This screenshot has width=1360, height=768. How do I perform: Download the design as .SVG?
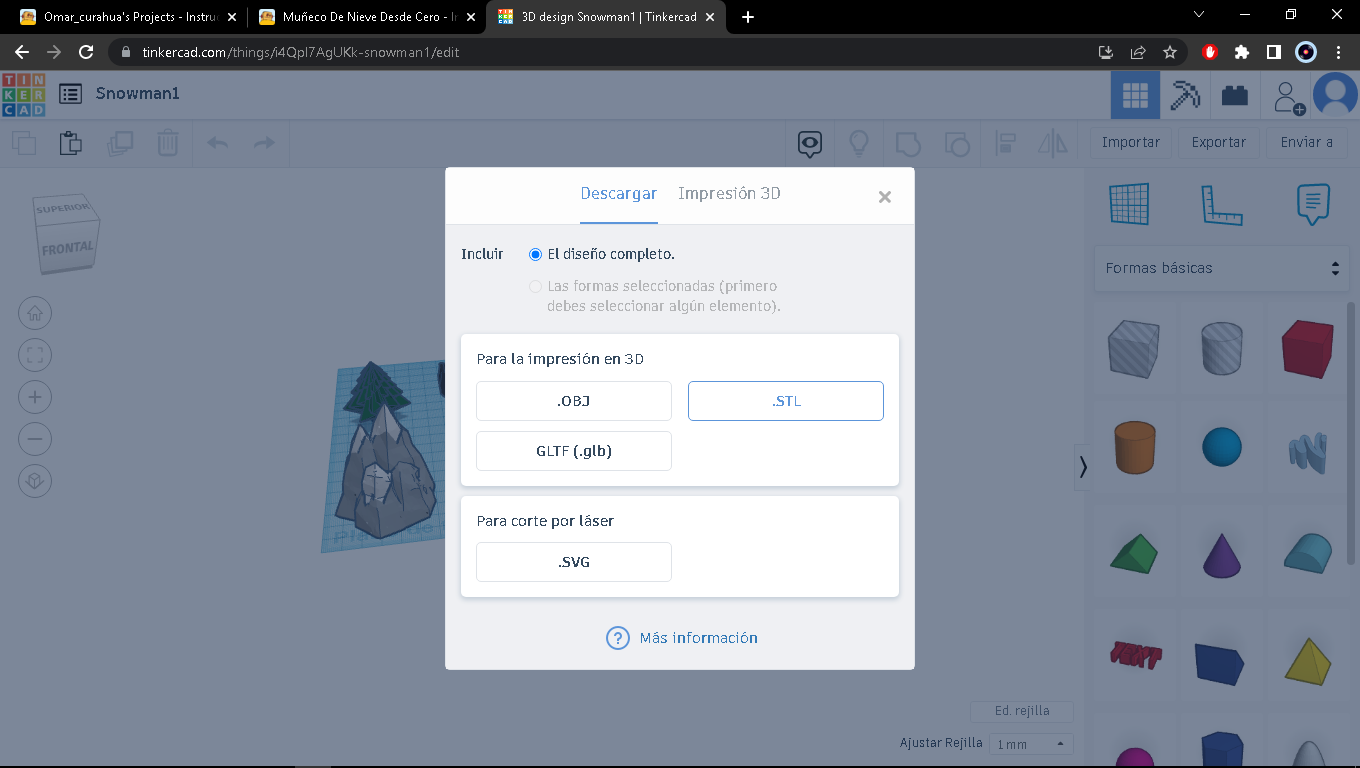(574, 562)
